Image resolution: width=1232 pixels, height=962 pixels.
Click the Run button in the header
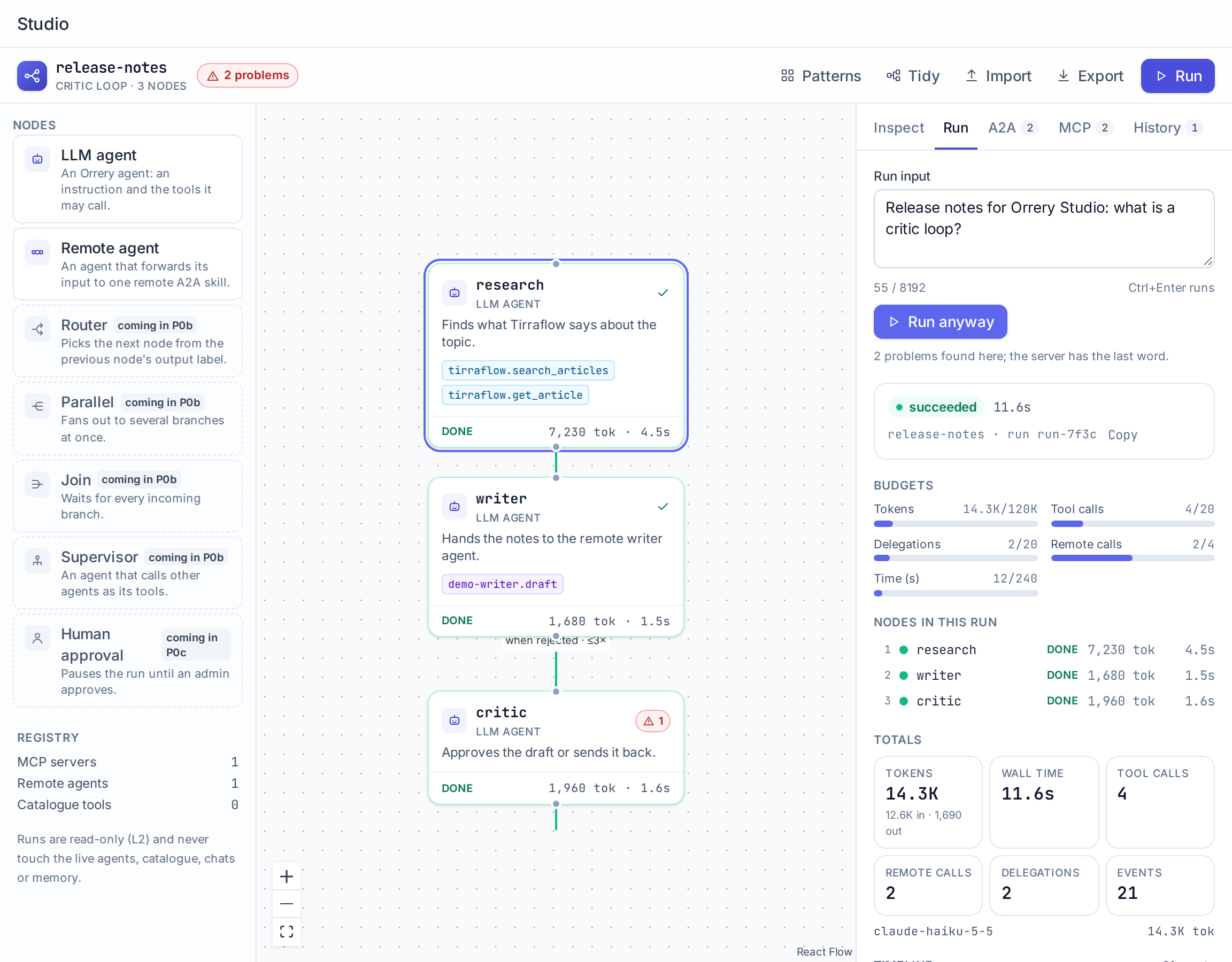tap(1177, 75)
